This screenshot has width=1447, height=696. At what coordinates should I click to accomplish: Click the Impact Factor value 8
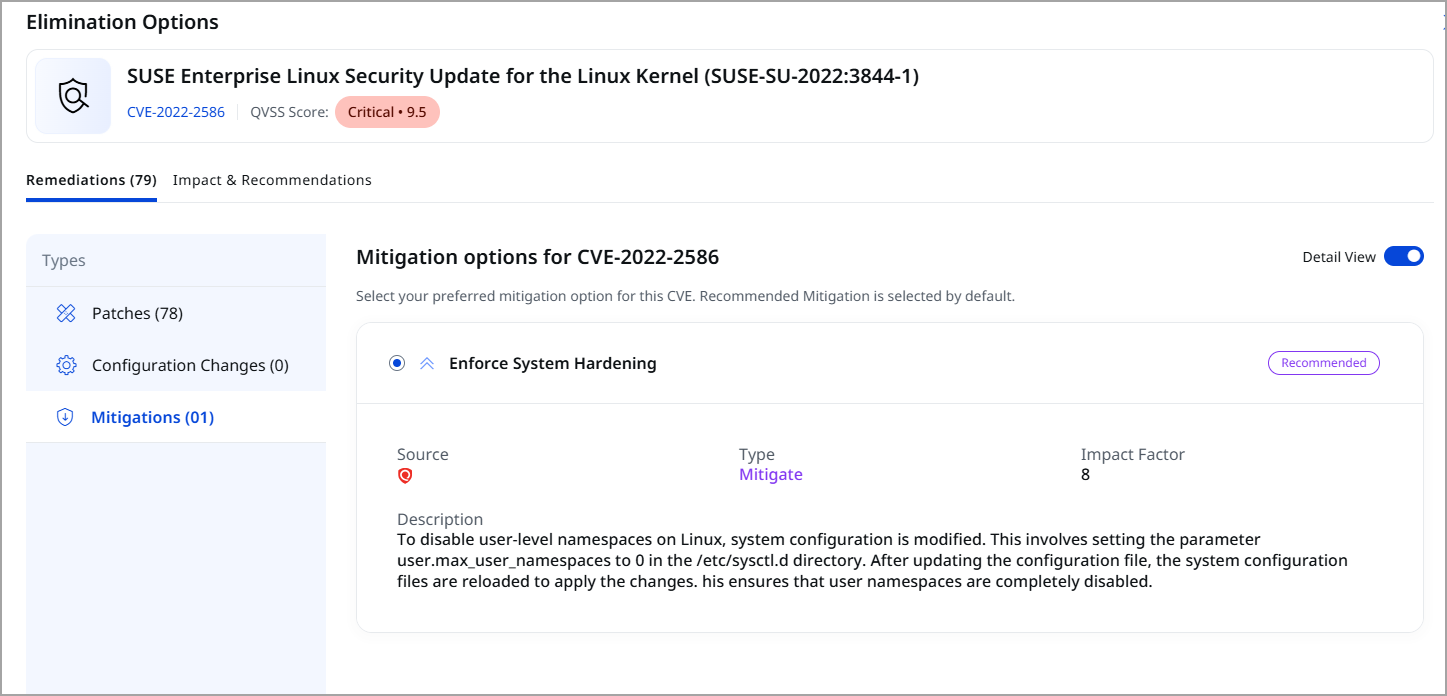coord(1086,474)
